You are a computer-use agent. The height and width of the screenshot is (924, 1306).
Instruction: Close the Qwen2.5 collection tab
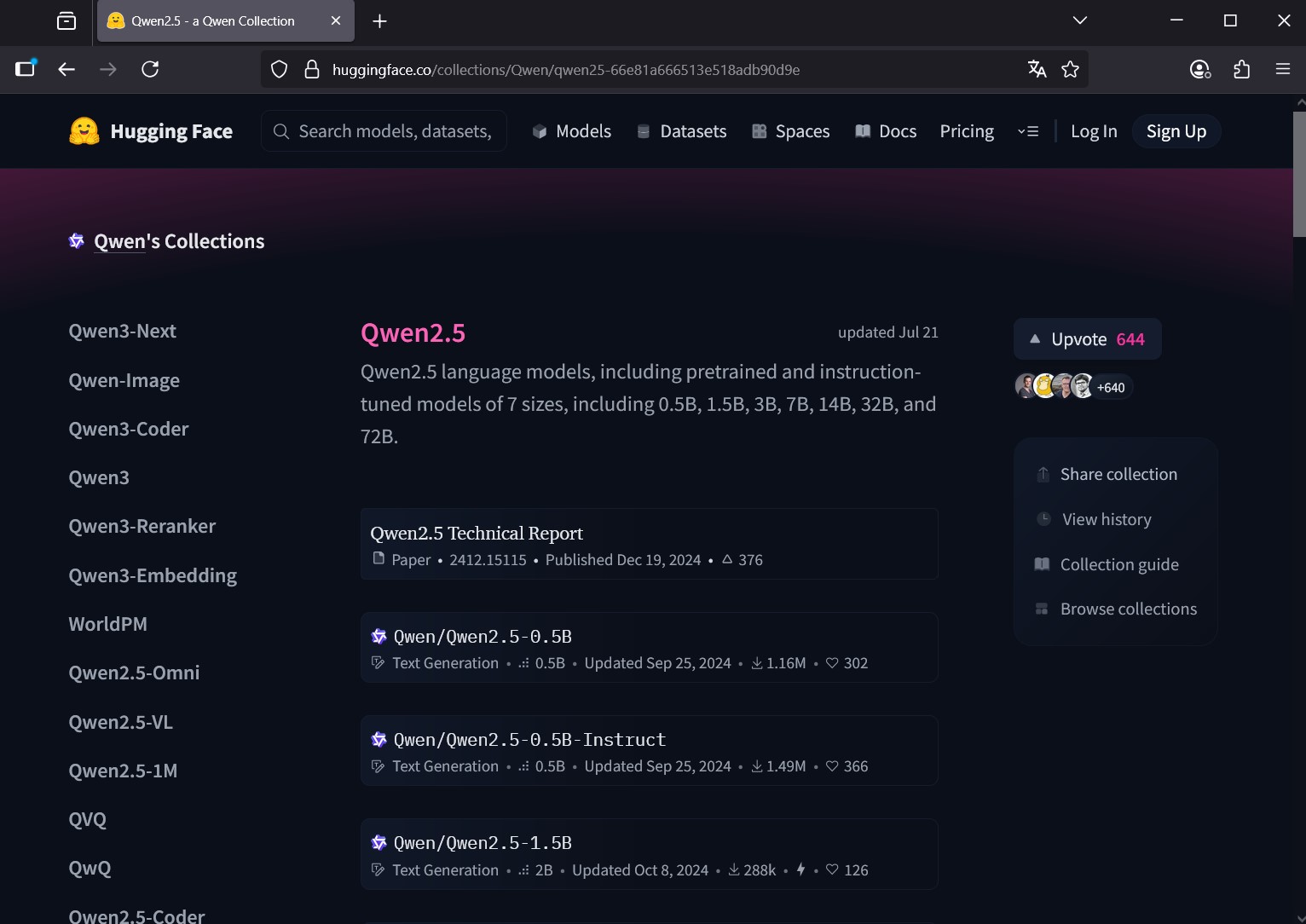[x=336, y=21]
